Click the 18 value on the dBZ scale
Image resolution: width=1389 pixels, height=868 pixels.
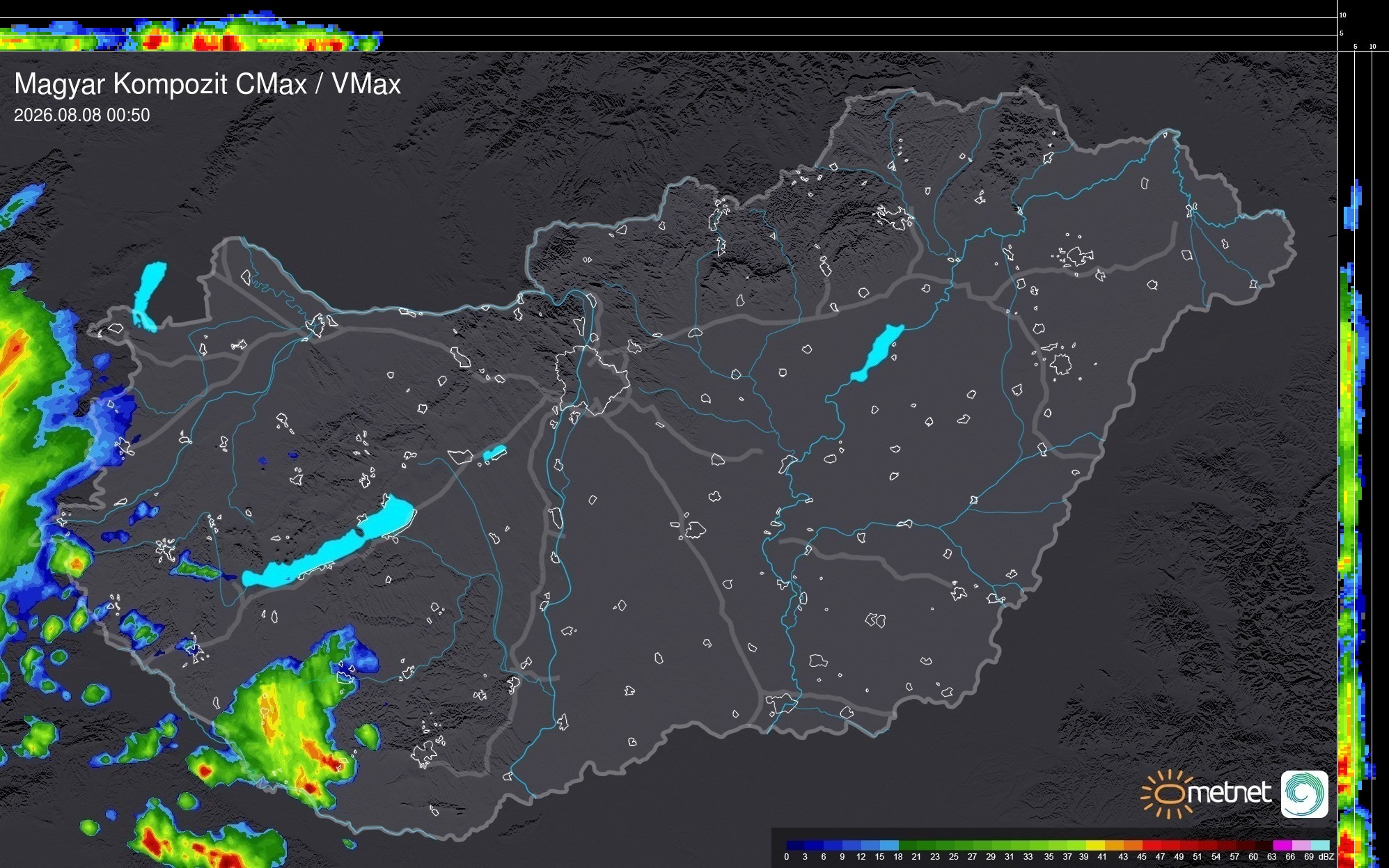pyautogui.click(x=898, y=857)
